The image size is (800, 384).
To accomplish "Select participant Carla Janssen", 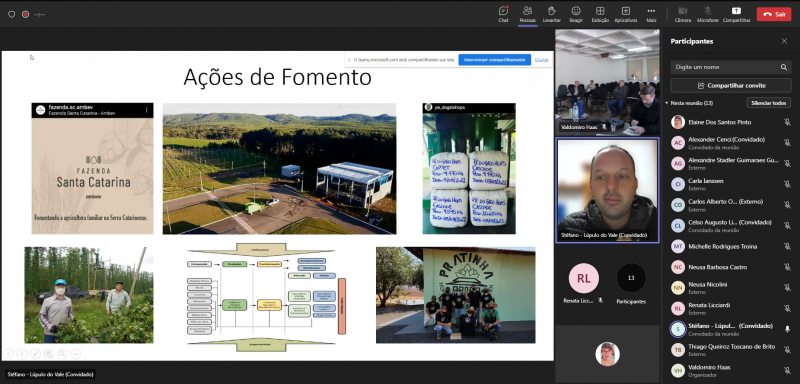I will click(731, 184).
